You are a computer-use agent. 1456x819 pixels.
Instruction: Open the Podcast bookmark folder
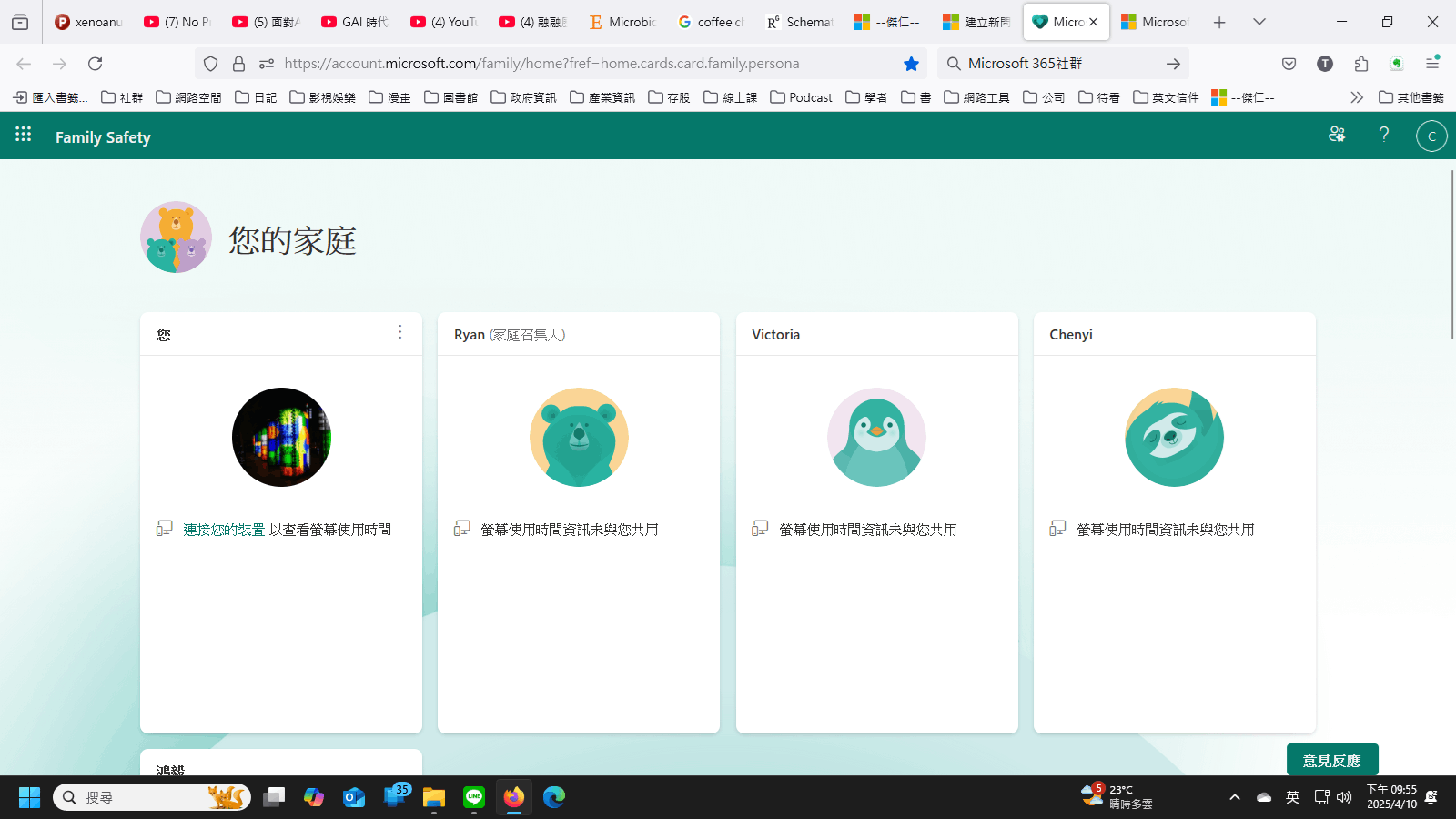[801, 97]
